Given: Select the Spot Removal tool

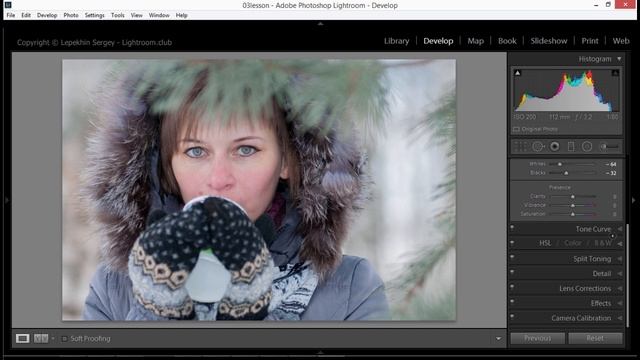Looking at the screenshot, I should 538,147.
